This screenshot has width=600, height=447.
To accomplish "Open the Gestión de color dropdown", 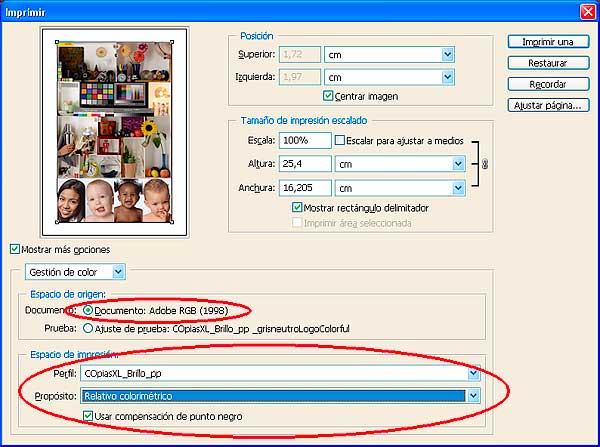I will point(118,272).
